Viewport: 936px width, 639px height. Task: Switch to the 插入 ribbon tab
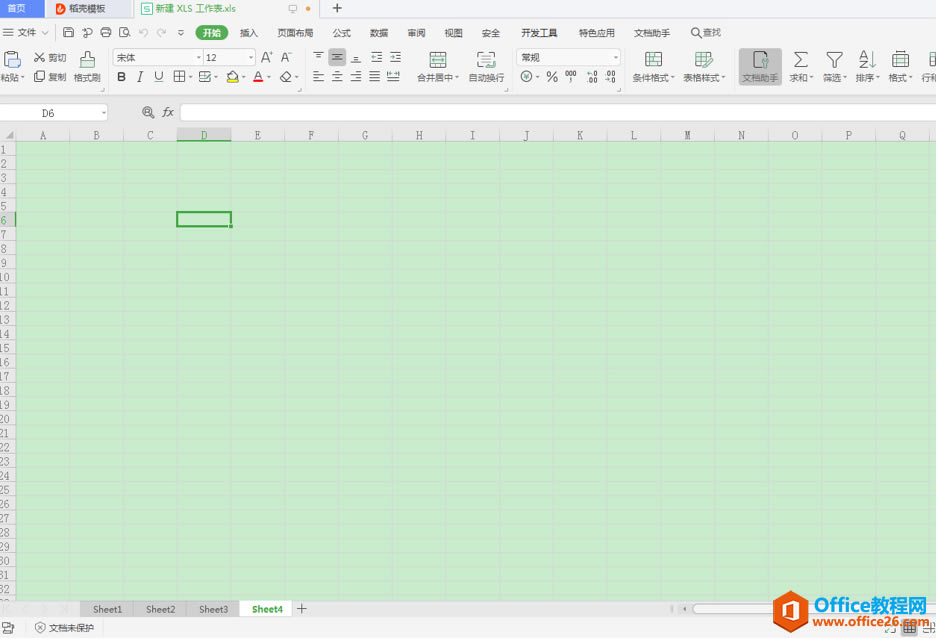click(x=248, y=32)
